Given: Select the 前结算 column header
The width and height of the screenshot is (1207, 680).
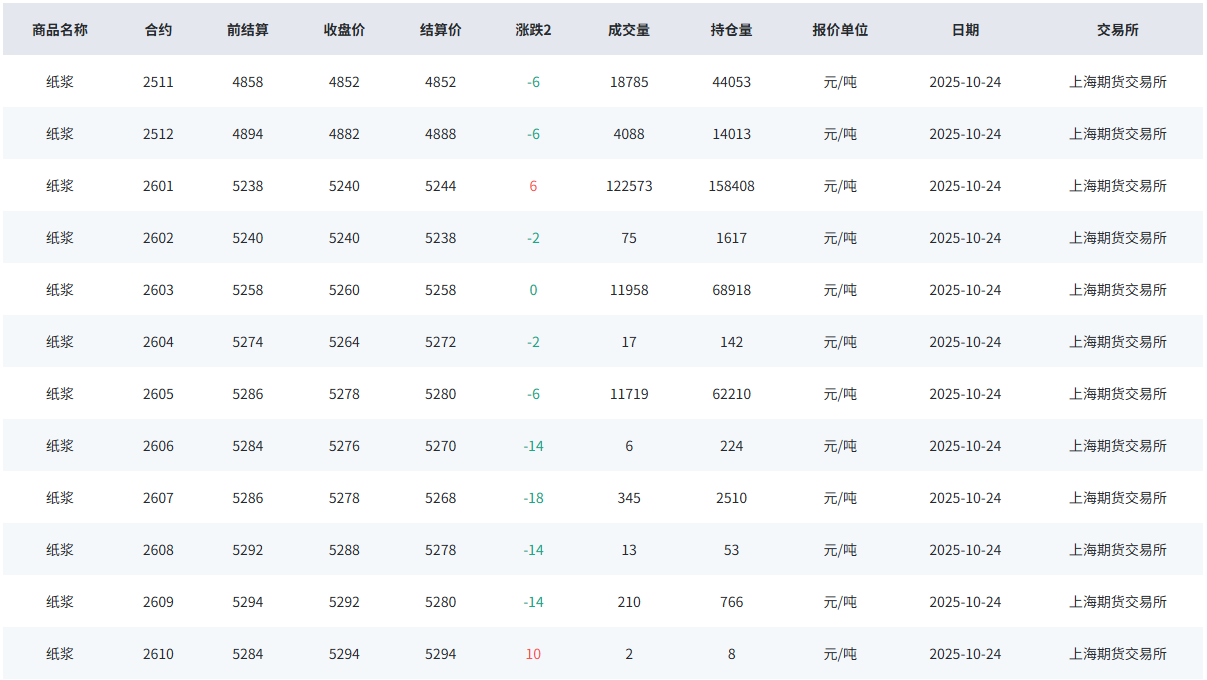Looking at the screenshot, I should click(x=248, y=30).
